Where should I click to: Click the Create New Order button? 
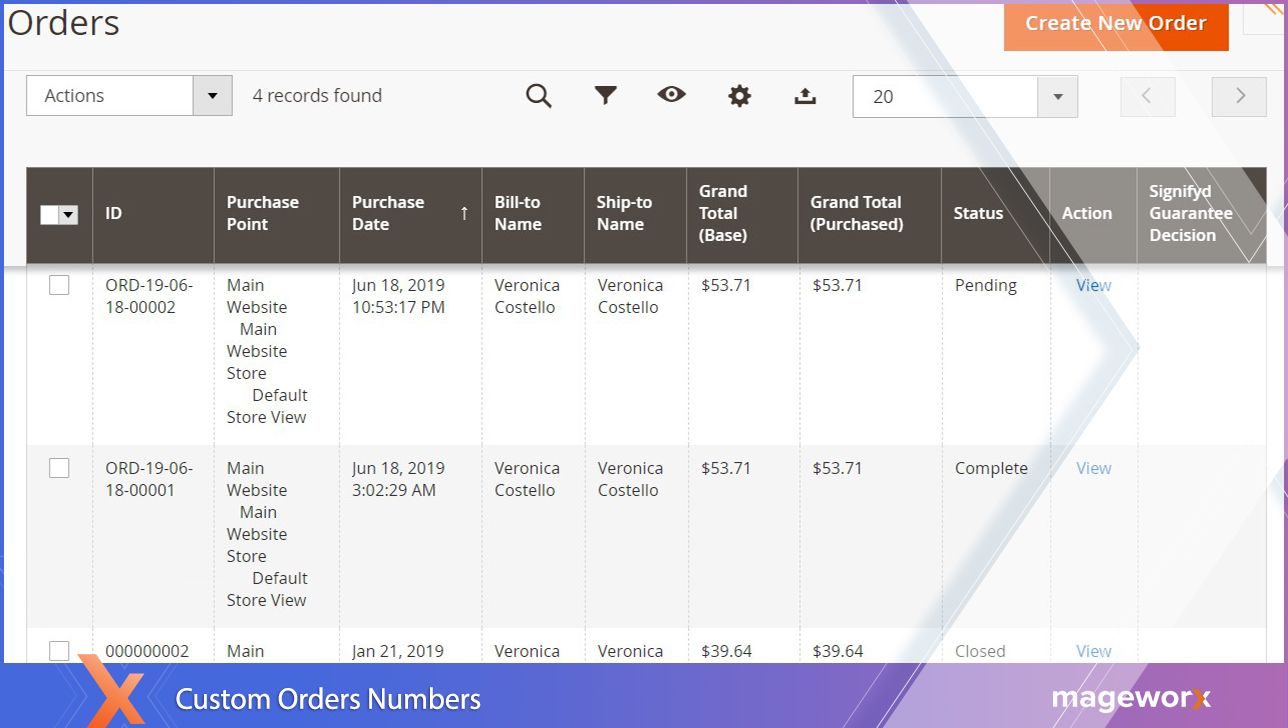tap(1115, 24)
